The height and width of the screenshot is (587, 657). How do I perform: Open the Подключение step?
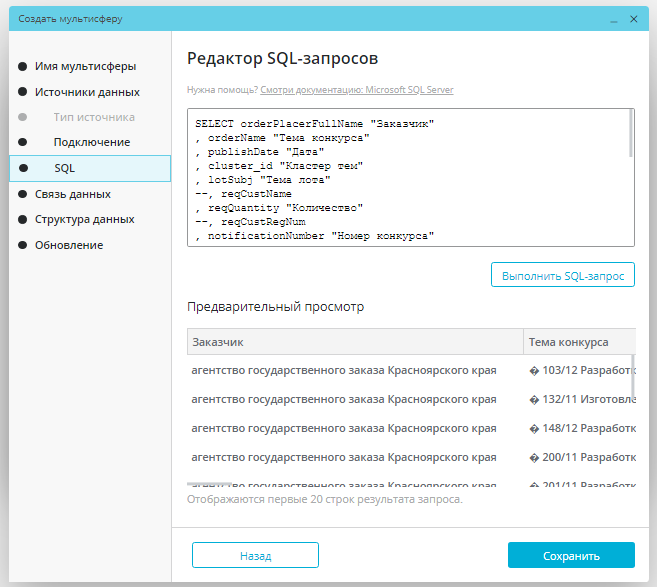point(92,142)
